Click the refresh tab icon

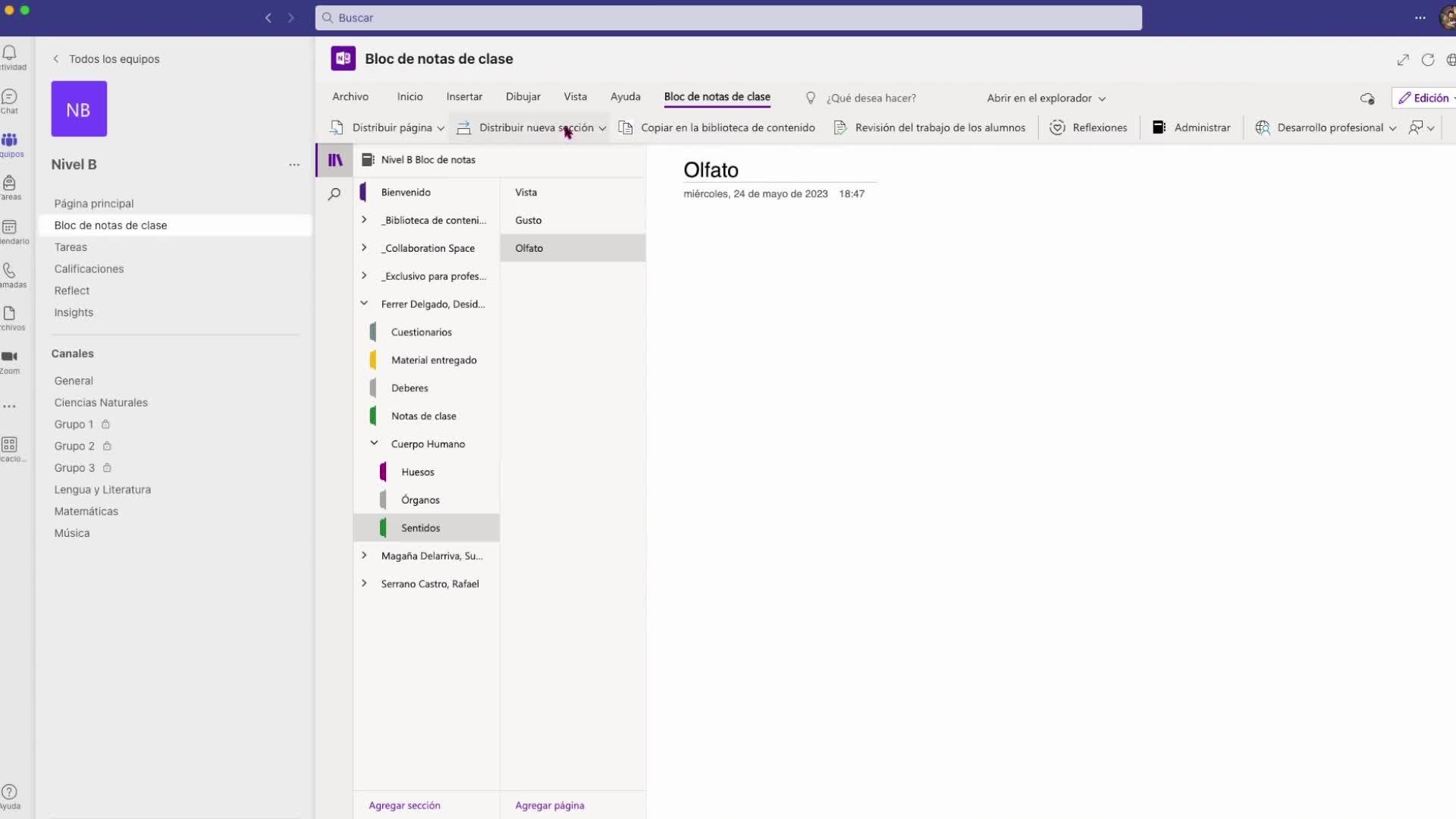(1427, 60)
